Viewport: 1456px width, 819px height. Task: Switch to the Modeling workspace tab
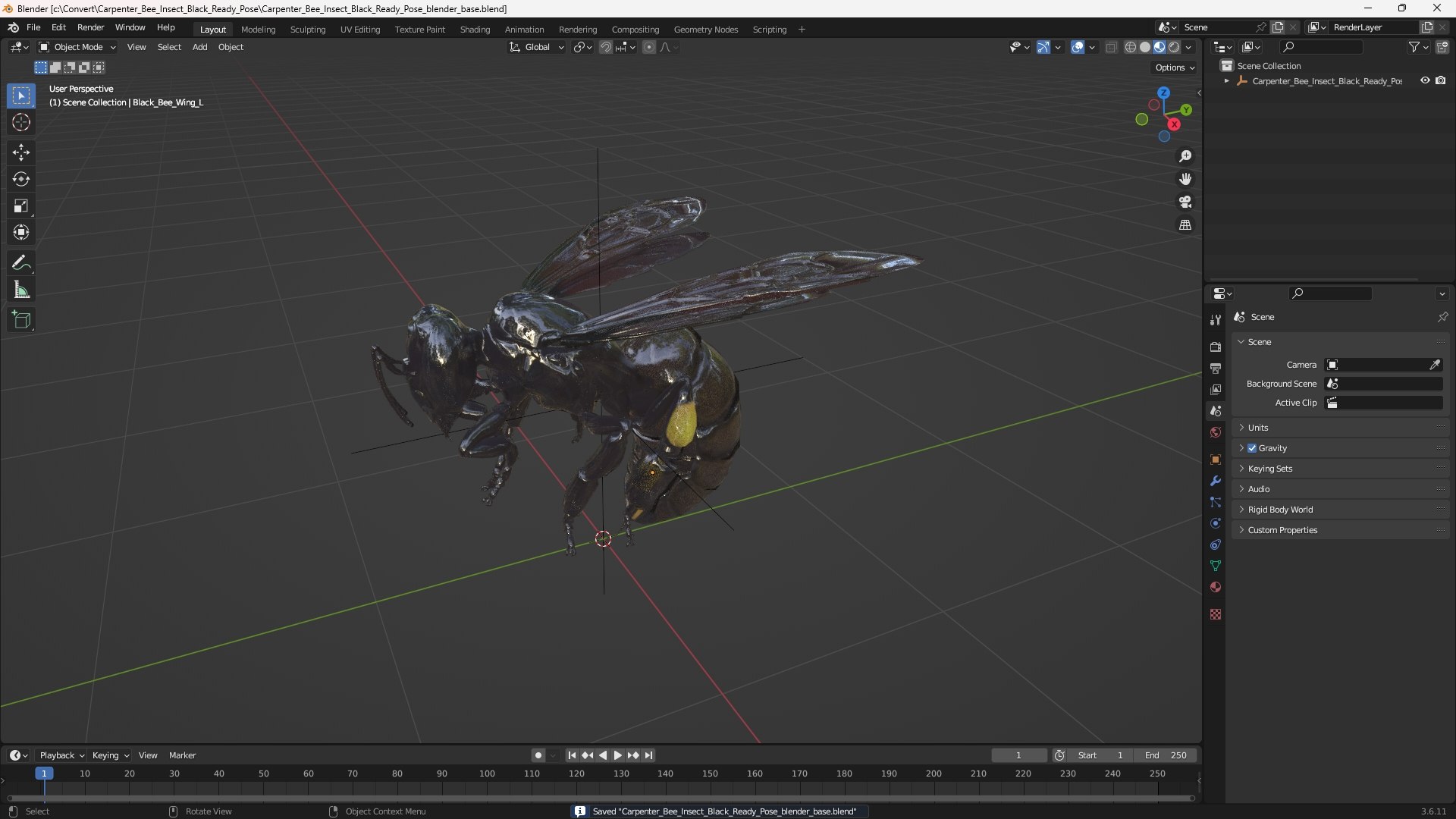pyautogui.click(x=258, y=30)
